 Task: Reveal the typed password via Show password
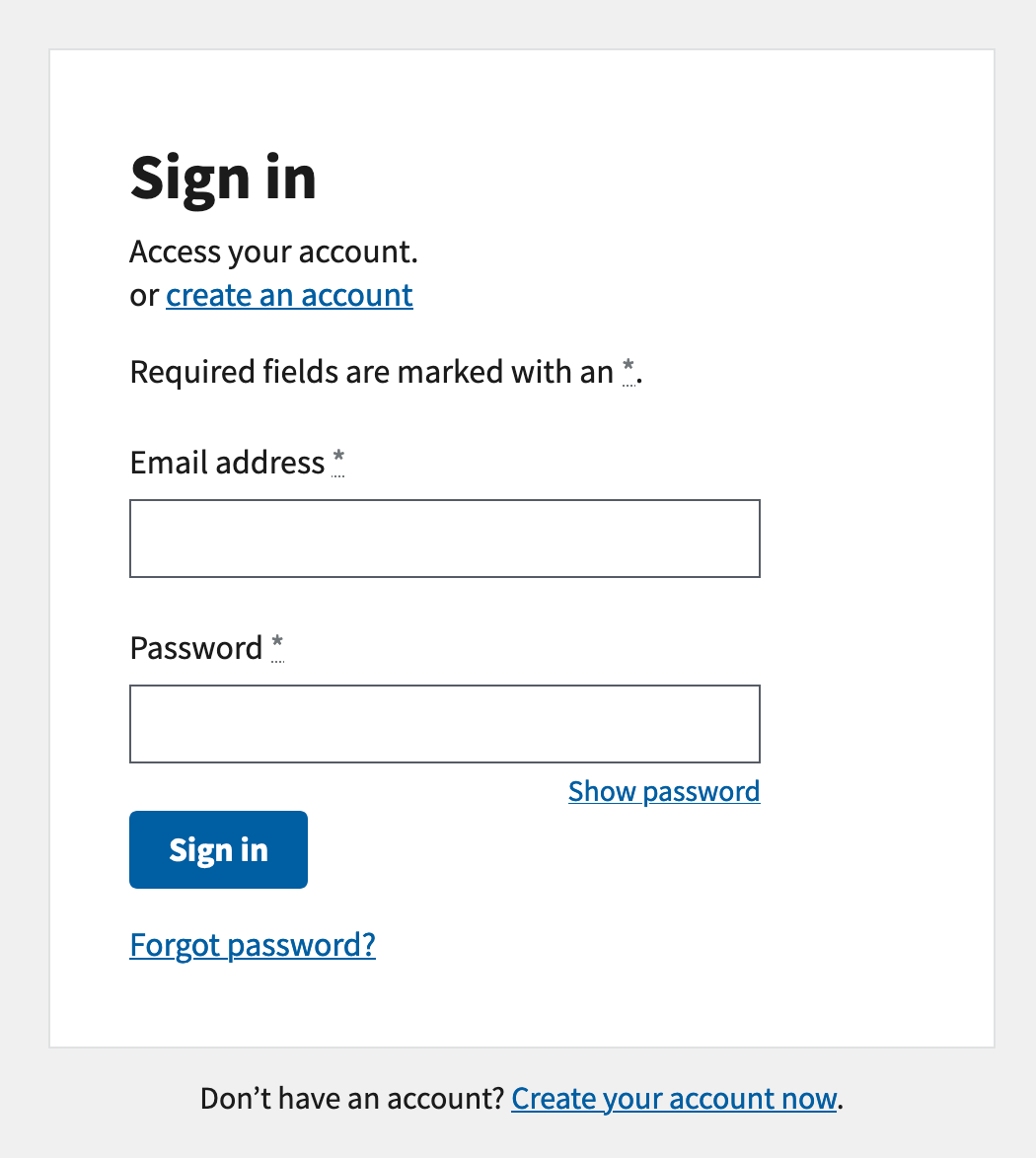(x=663, y=790)
